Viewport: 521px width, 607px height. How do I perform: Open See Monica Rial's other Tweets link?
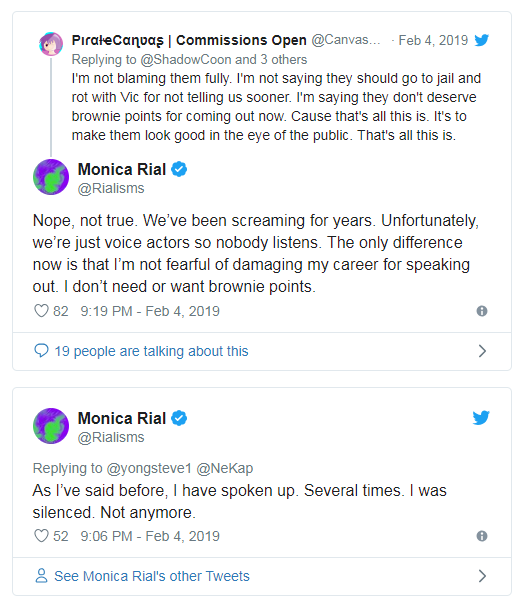[152, 576]
